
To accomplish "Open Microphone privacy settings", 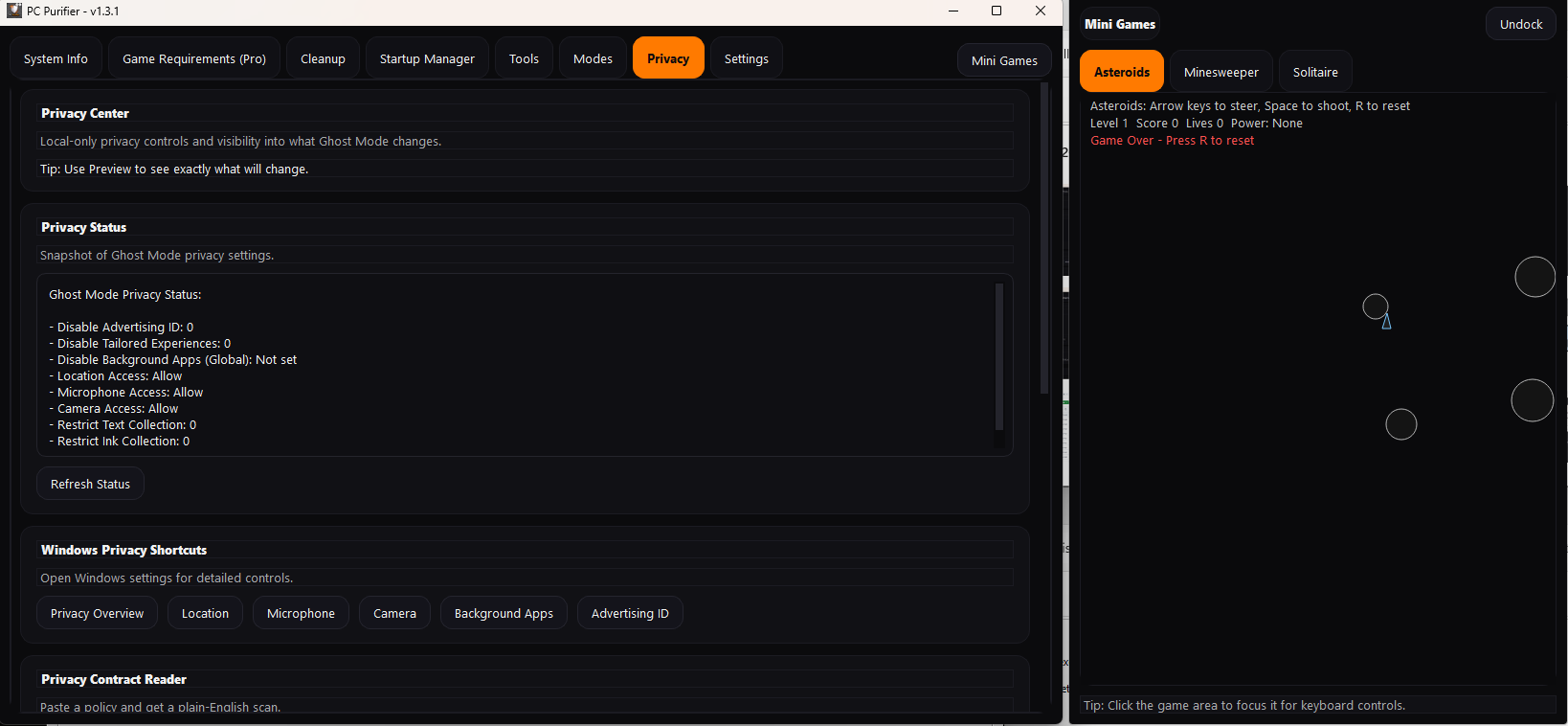I will point(301,613).
